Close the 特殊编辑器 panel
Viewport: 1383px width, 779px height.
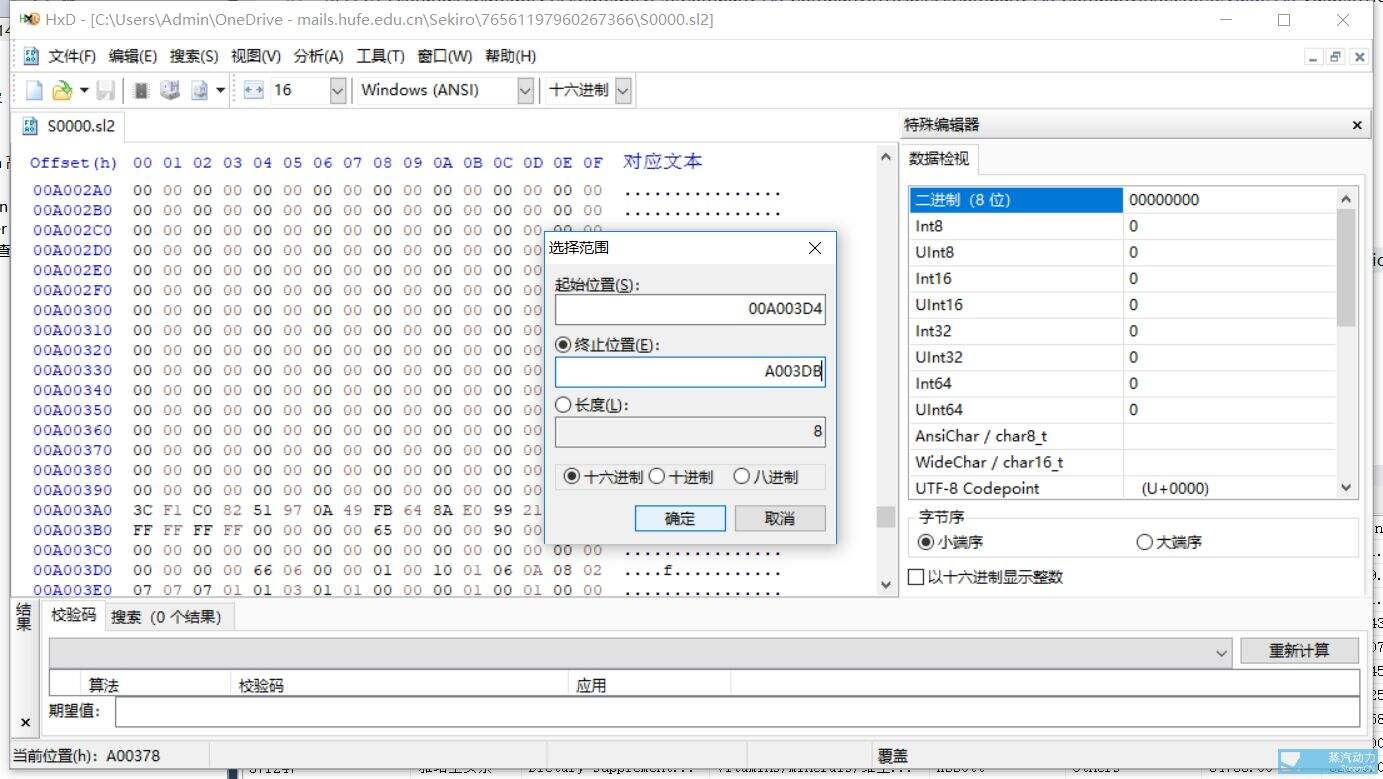tap(1357, 125)
